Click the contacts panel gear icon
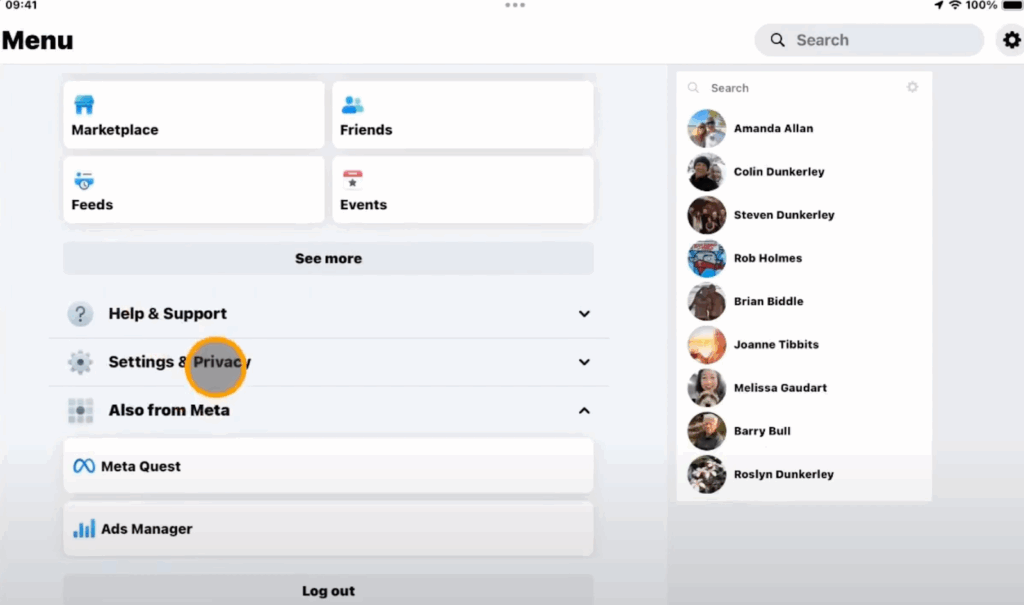1024x605 pixels. [912, 87]
